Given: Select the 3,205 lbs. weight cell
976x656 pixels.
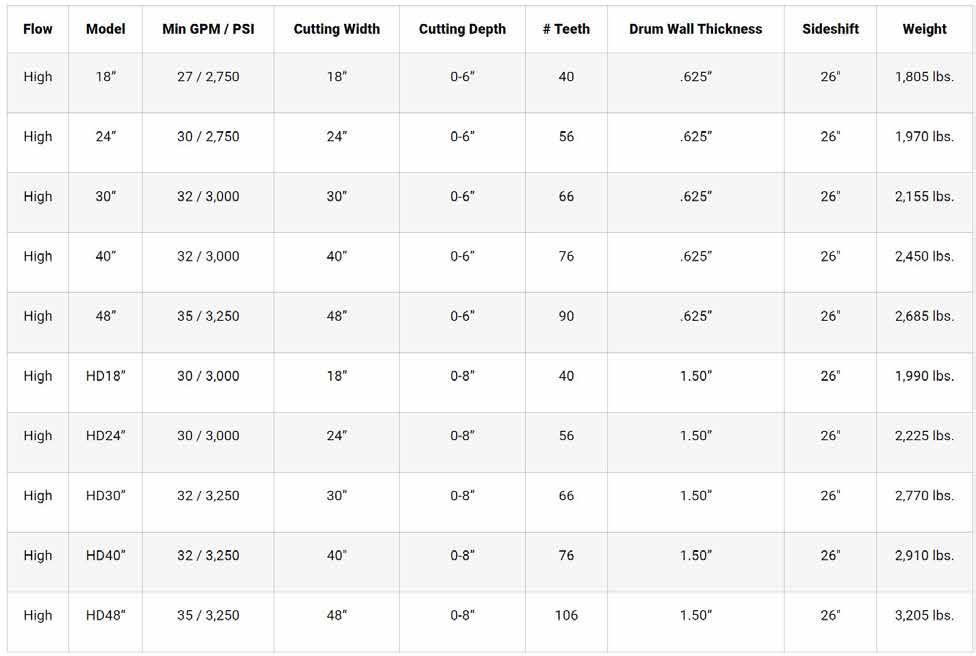Looking at the screenshot, I should [x=924, y=615].
